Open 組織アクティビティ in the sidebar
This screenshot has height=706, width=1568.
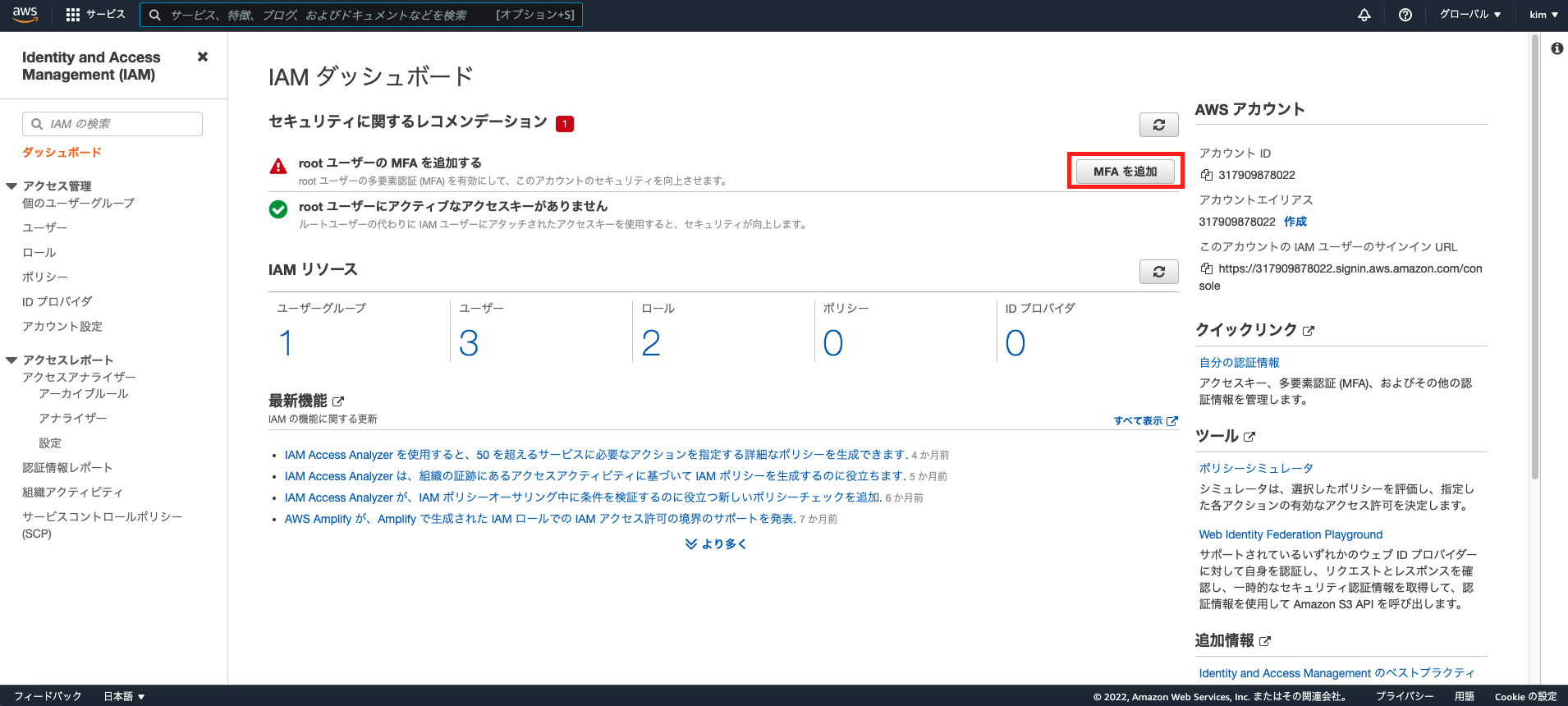(x=72, y=492)
